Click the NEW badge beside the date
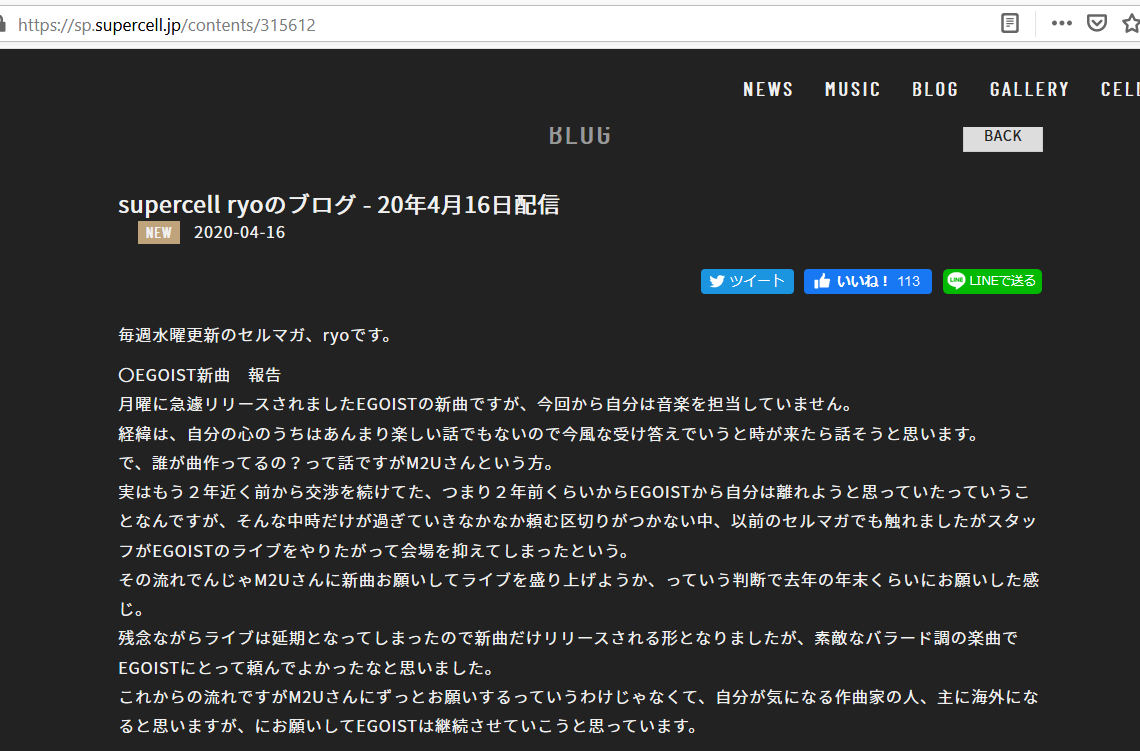The height and width of the screenshot is (751, 1140). pos(158,233)
